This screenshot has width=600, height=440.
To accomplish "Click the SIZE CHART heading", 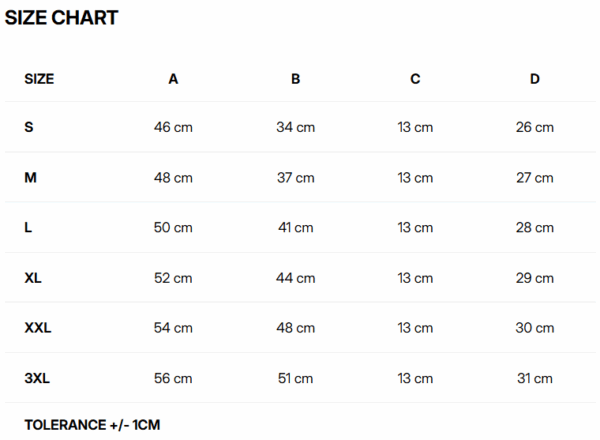I will tap(62, 18).
